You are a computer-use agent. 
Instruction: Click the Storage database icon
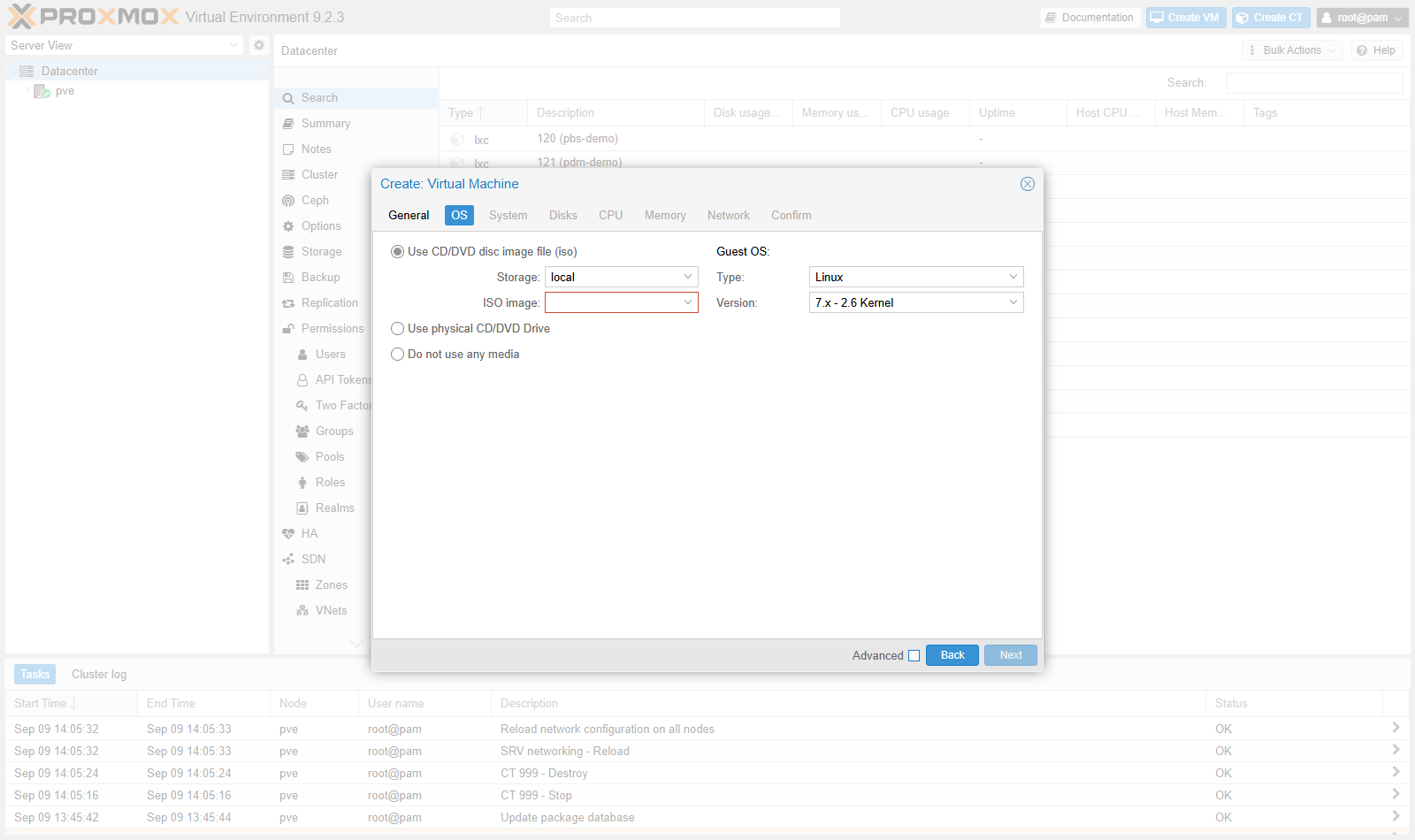288,252
